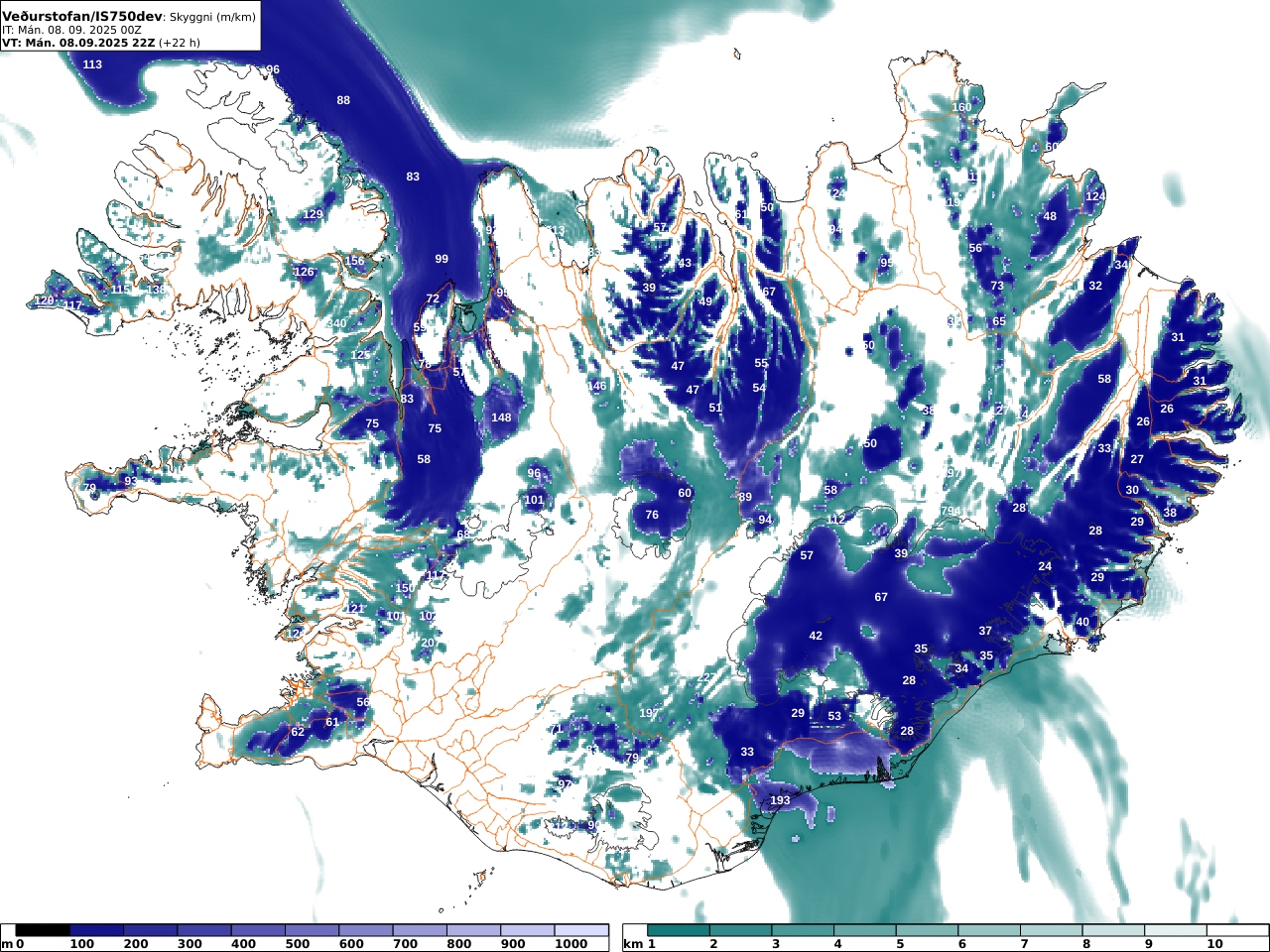Select valid time 'VT: Mán. 08.09.2025 22Z (+22 h)'
Image resolution: width=1270 pixels, height=952 pixels.
(101, 43)
